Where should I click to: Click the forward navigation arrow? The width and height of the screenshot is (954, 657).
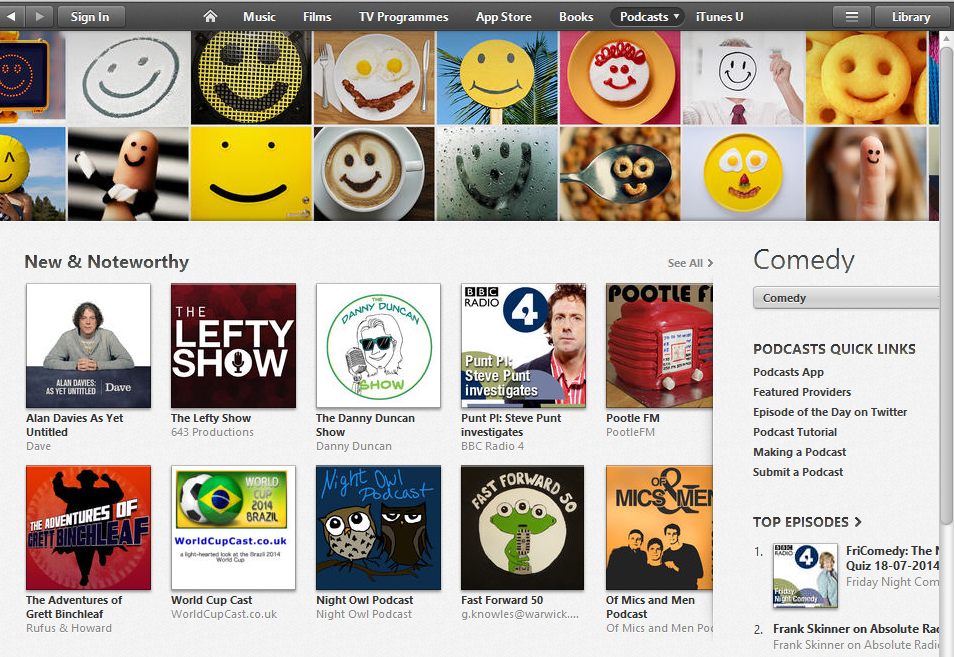pyautogui.click(x=40, y=16)
